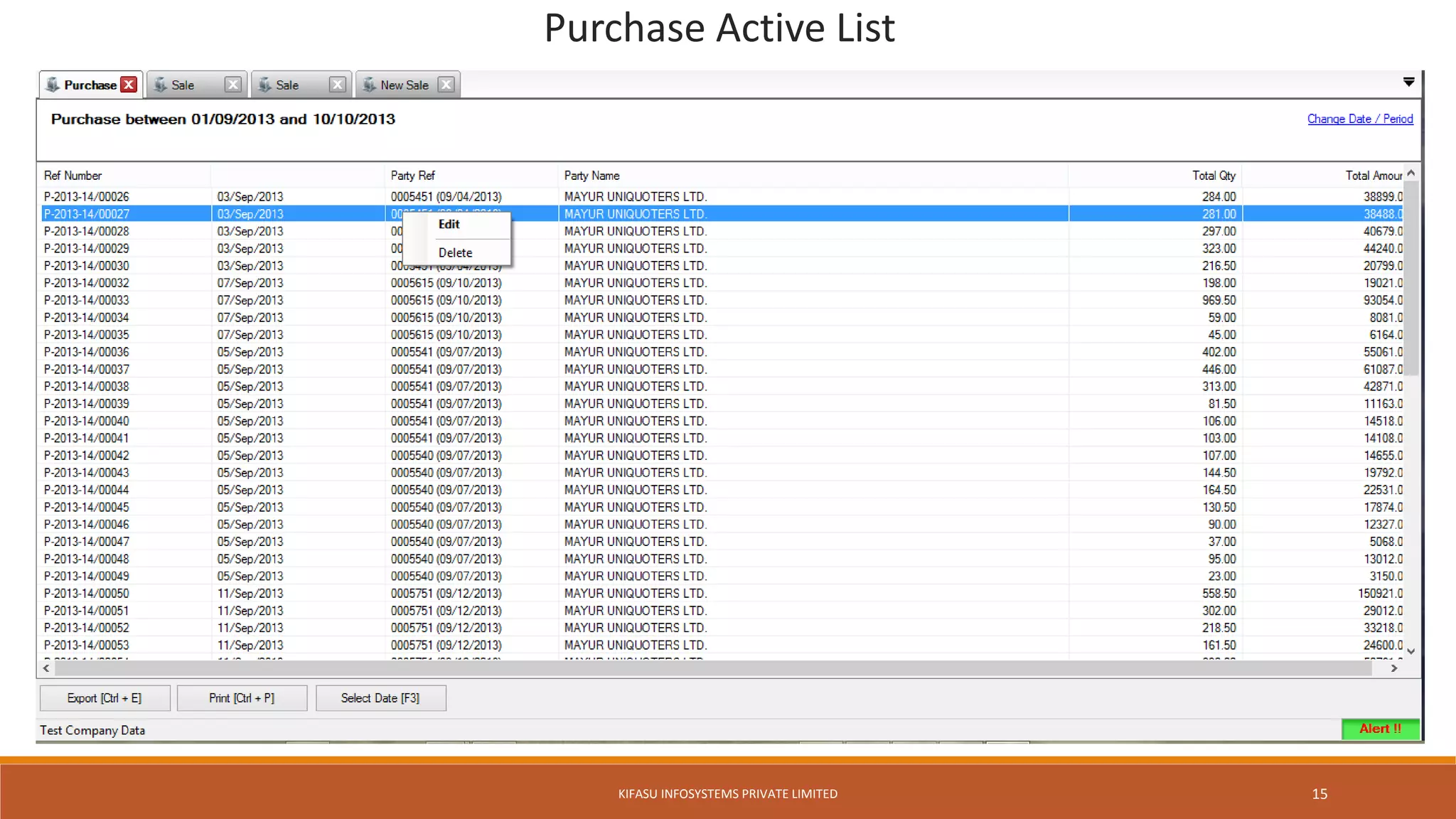Open the Change Date / Period link
This screenshot has height=819, width=1456.
tap(1360, 119)
